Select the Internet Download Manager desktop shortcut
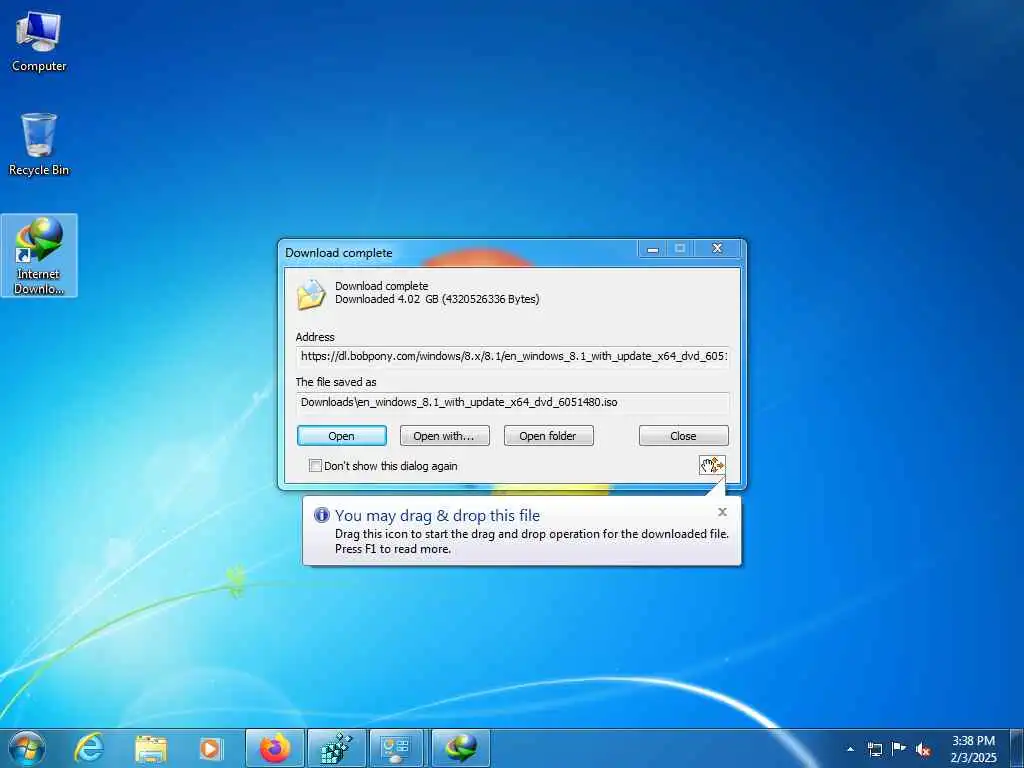Viewport: 1024px width, 768px height. [x=39, y=255]
